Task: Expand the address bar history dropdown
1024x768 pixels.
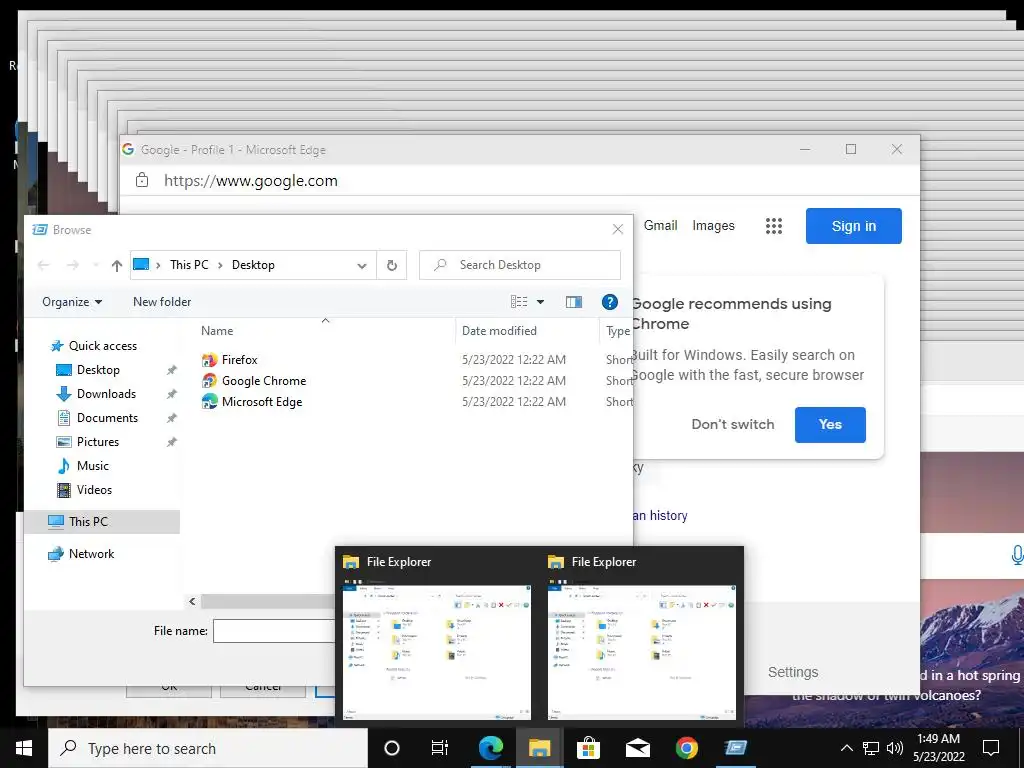Action: pos(362,265)
